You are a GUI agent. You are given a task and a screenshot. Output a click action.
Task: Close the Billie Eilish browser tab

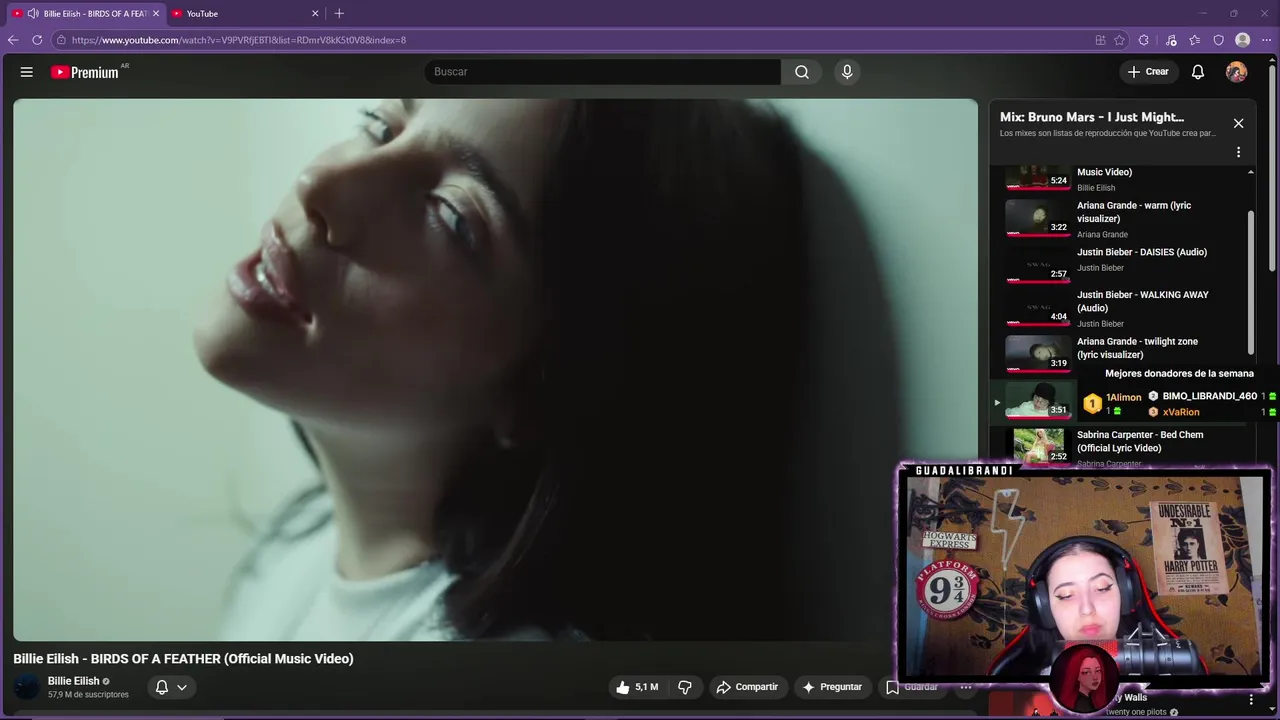(x=156, y=14)
